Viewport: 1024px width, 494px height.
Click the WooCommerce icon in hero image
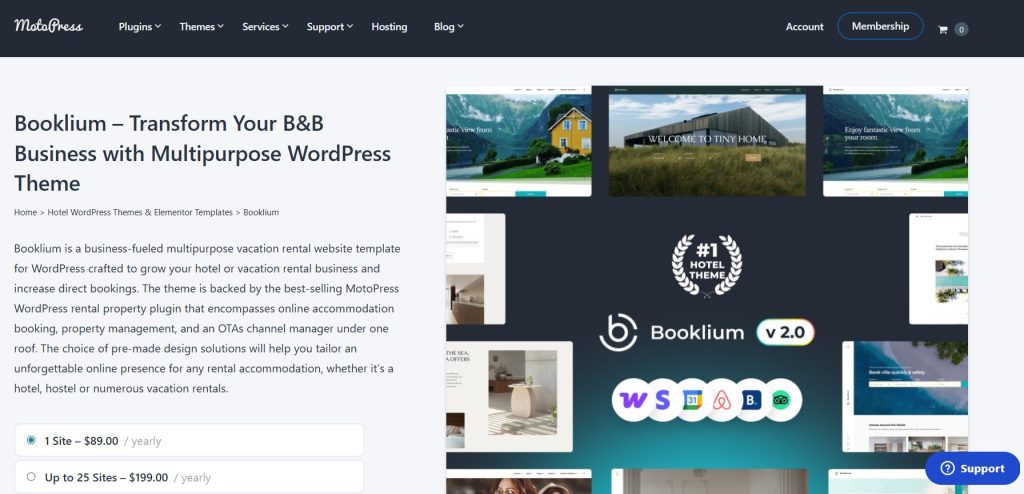pyautogui.click(x=632, y=400)
